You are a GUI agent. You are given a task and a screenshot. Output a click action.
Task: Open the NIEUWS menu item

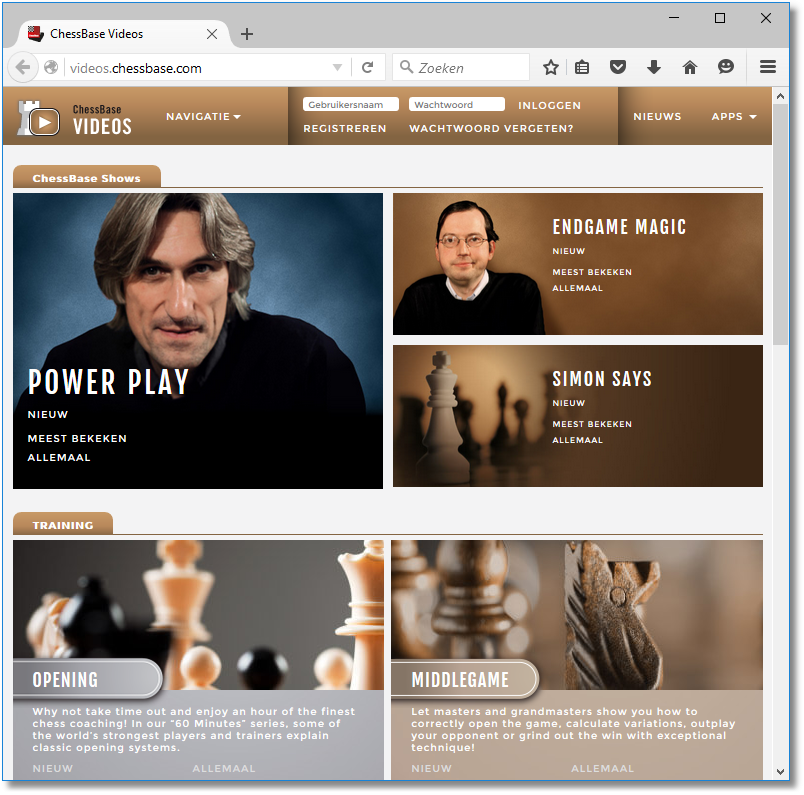[x=657, y=117]
